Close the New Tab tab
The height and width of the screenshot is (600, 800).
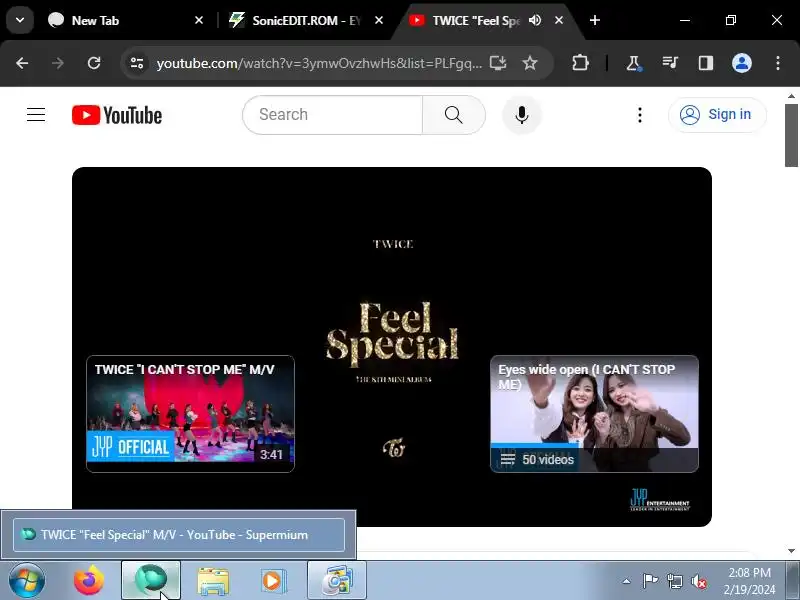[199, 20]
